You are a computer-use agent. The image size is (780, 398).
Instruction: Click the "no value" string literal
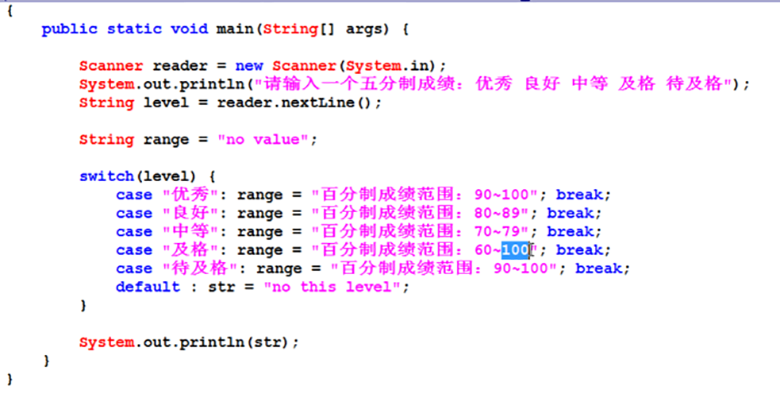(263, 139)
